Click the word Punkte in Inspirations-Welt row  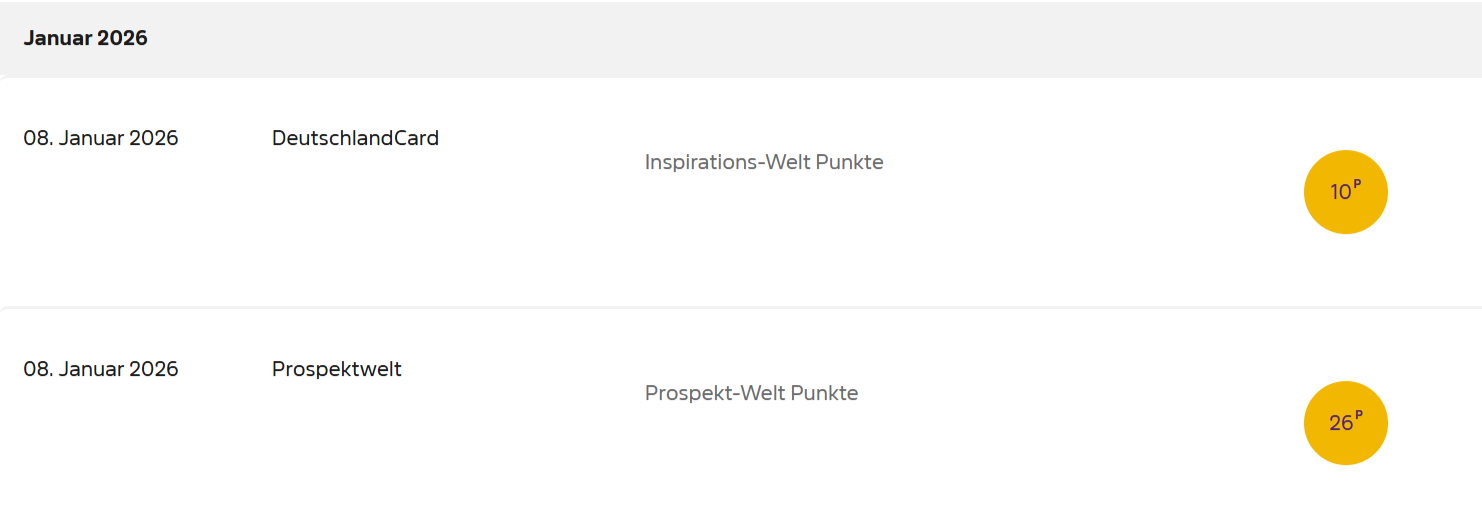pyautogui.click(x=849, y=162)
